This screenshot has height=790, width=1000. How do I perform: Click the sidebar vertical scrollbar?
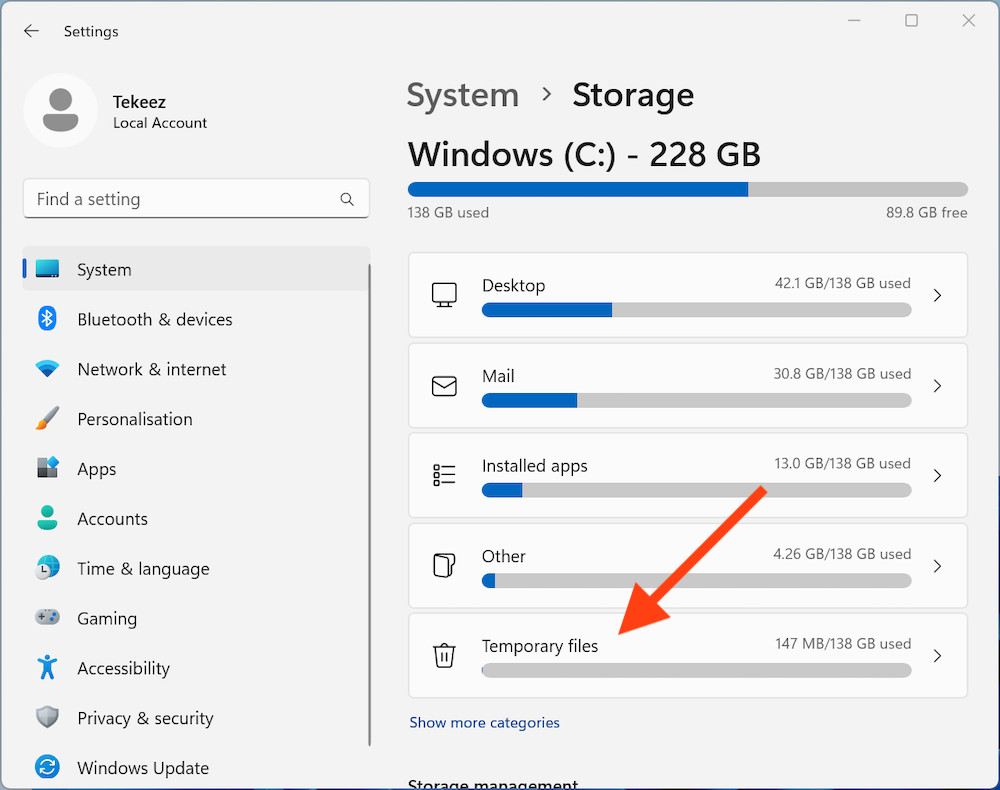click(369, 504)
